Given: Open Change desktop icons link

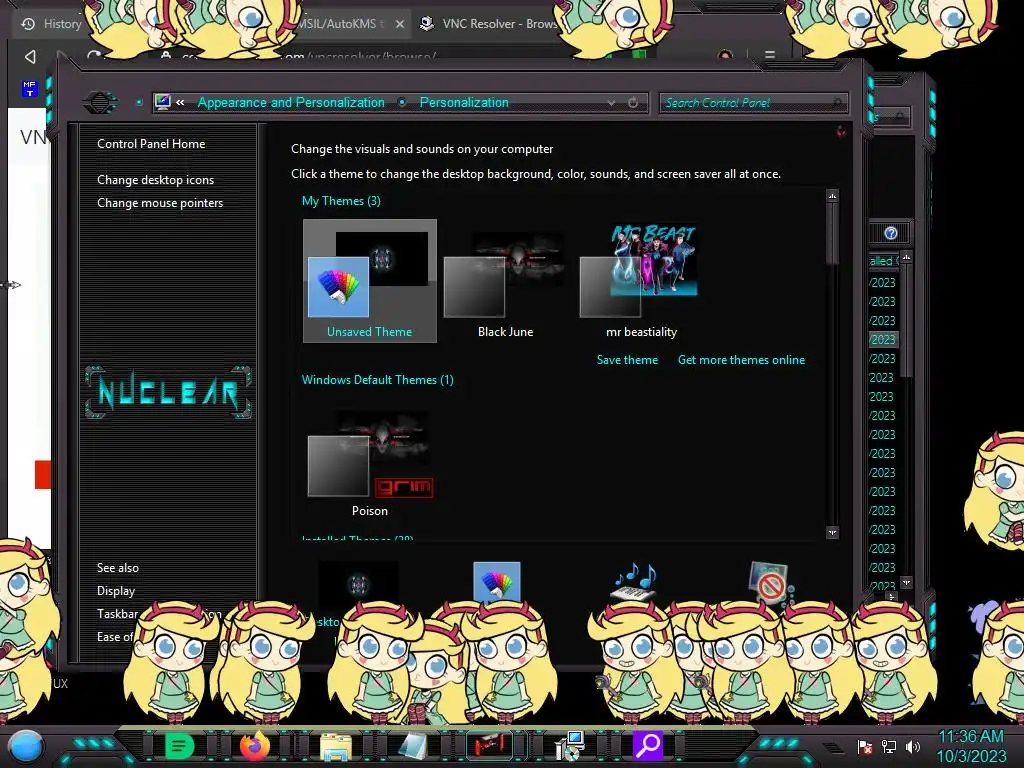Looking at the screenshot, I should (155, 180).
